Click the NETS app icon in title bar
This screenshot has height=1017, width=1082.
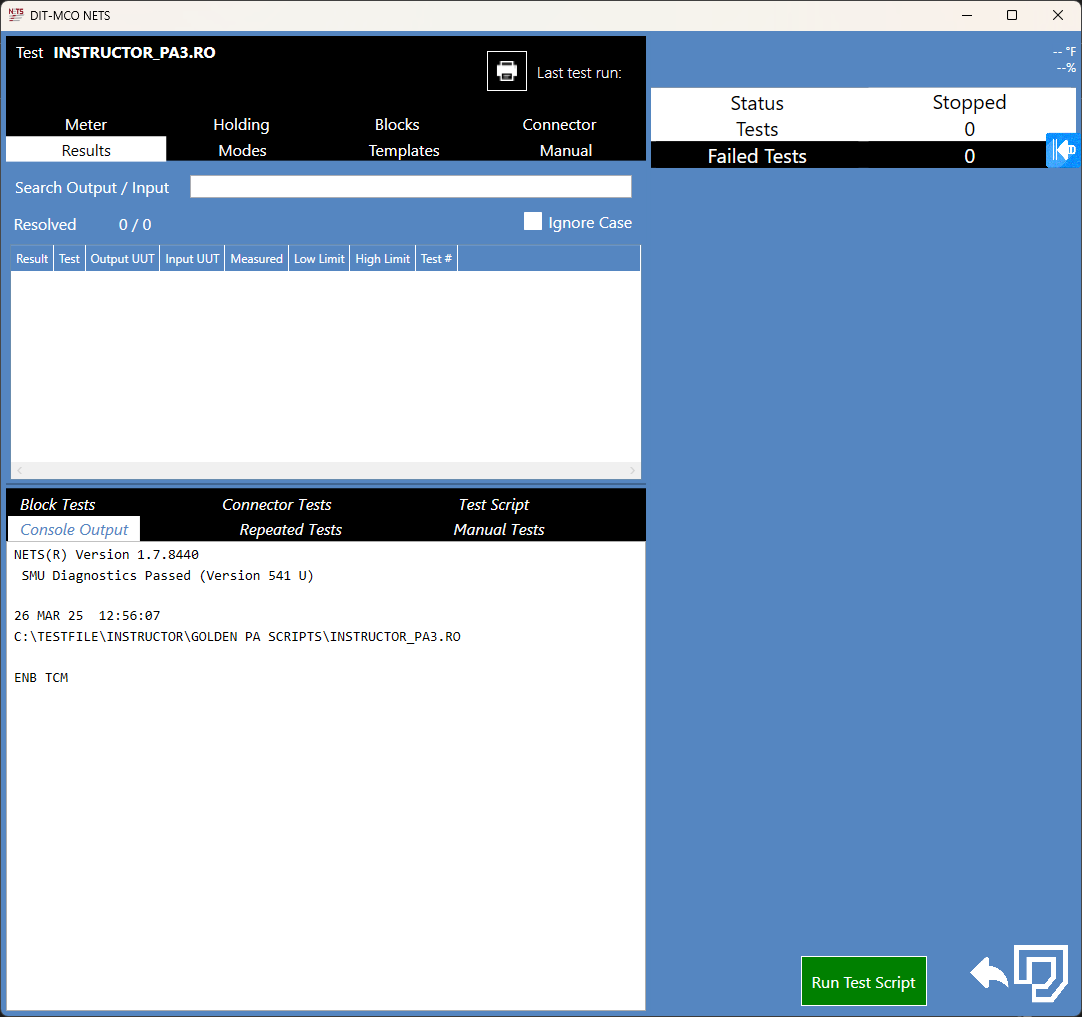[15, 14]
